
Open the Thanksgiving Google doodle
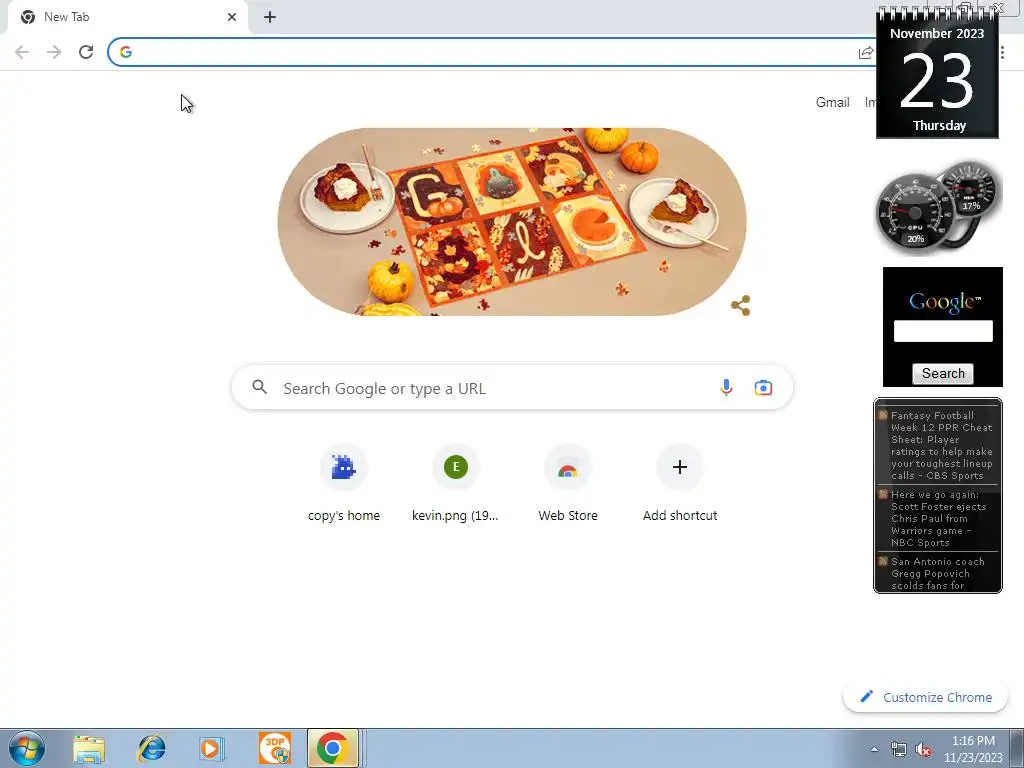pyautogui.click(x=512, y=221)
